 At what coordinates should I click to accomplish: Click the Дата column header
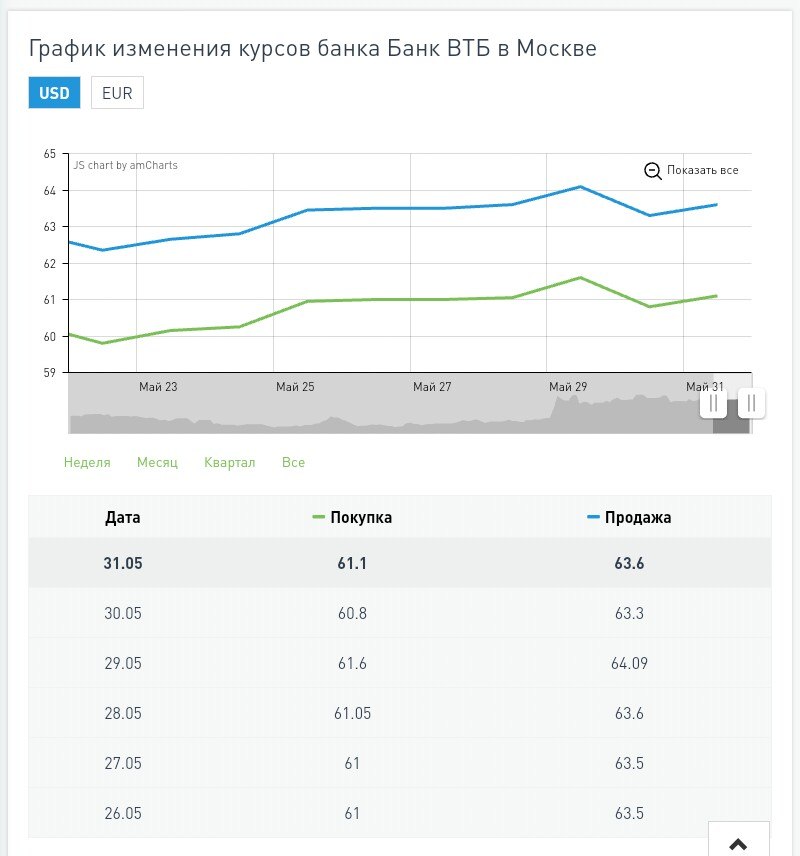(x=123, y=517)
